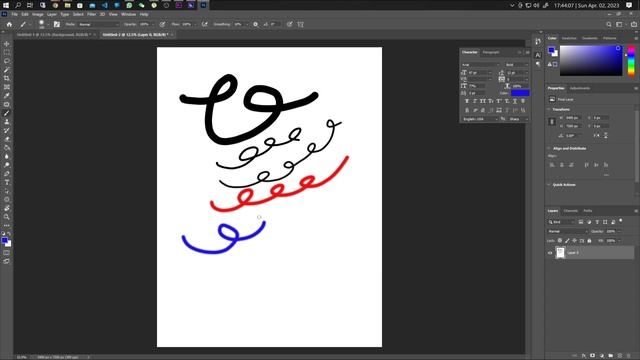Viewport: 640px width, 360px height.
Task: Open layer blend mode Normal dropdown
Action: pyautogui.click(x=567, y=231)
